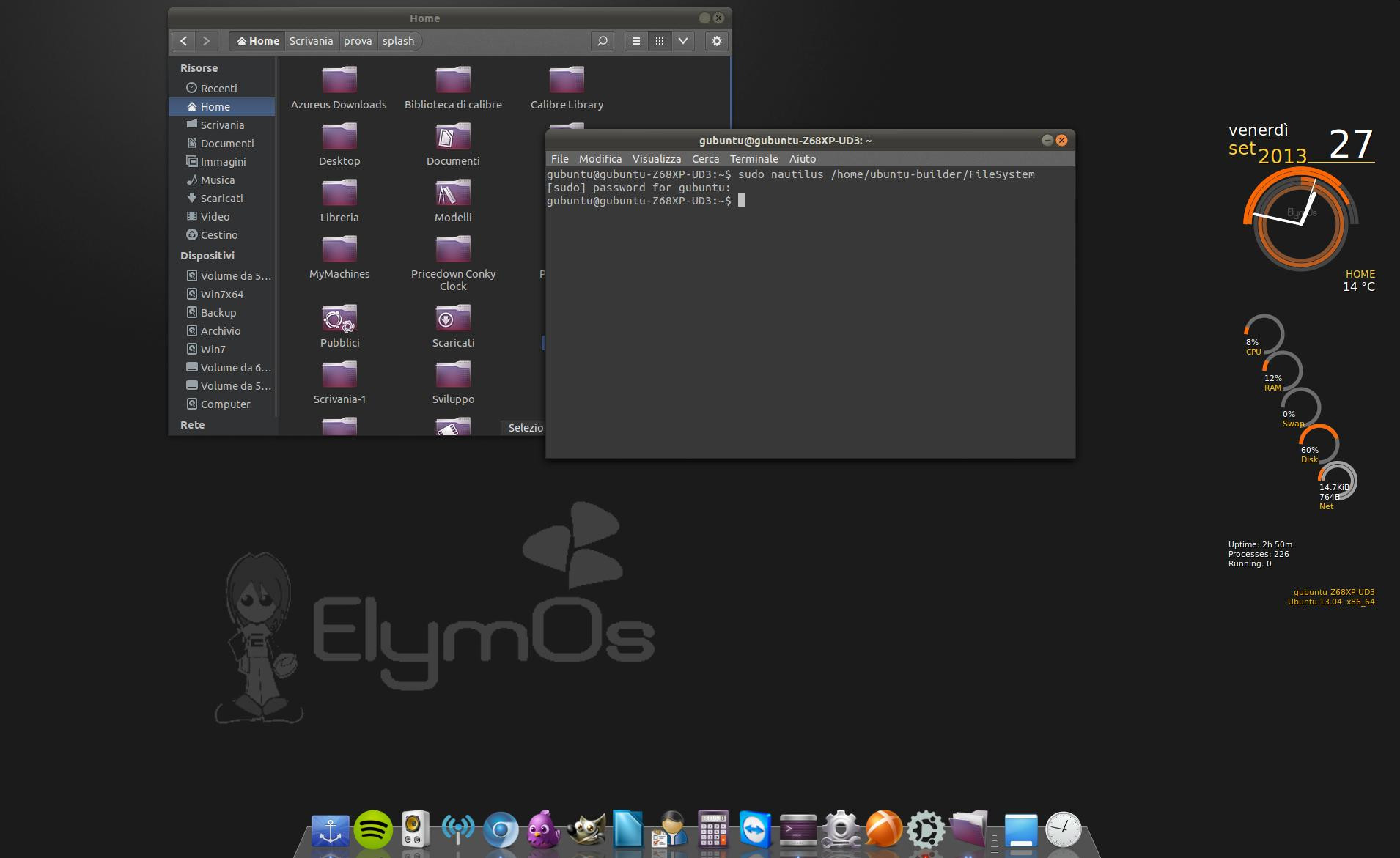Launch Spotify from the dock
Viewport: 1400px width, 858px height.
point(373,829)
